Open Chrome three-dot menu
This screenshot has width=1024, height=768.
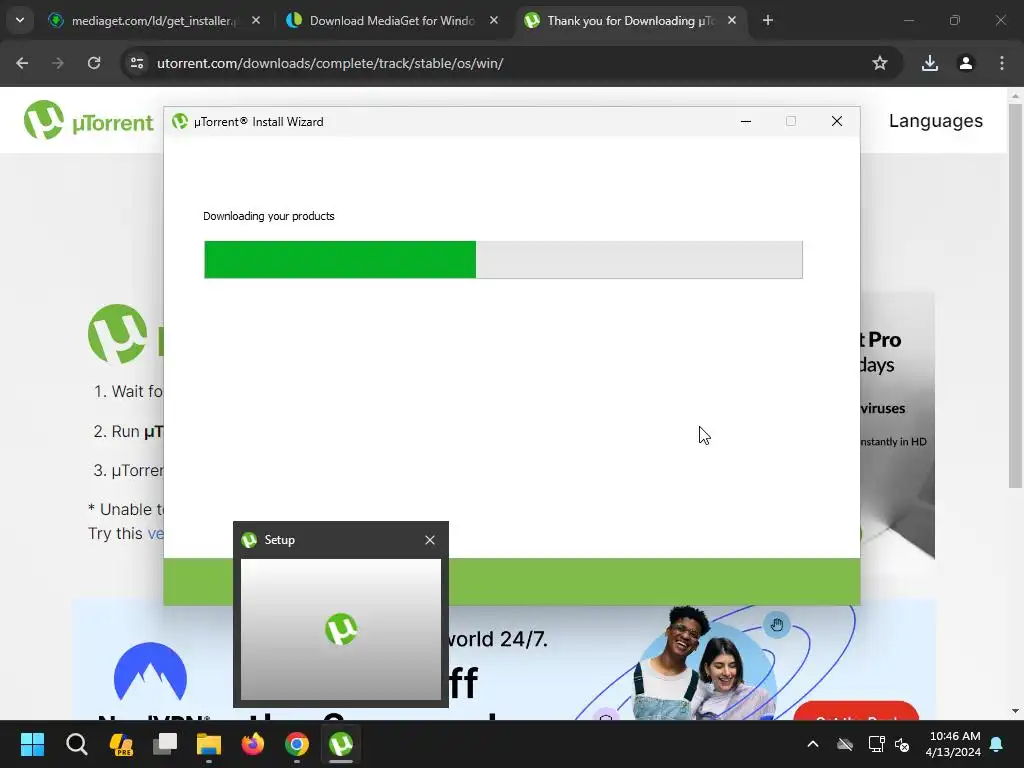1002,63
